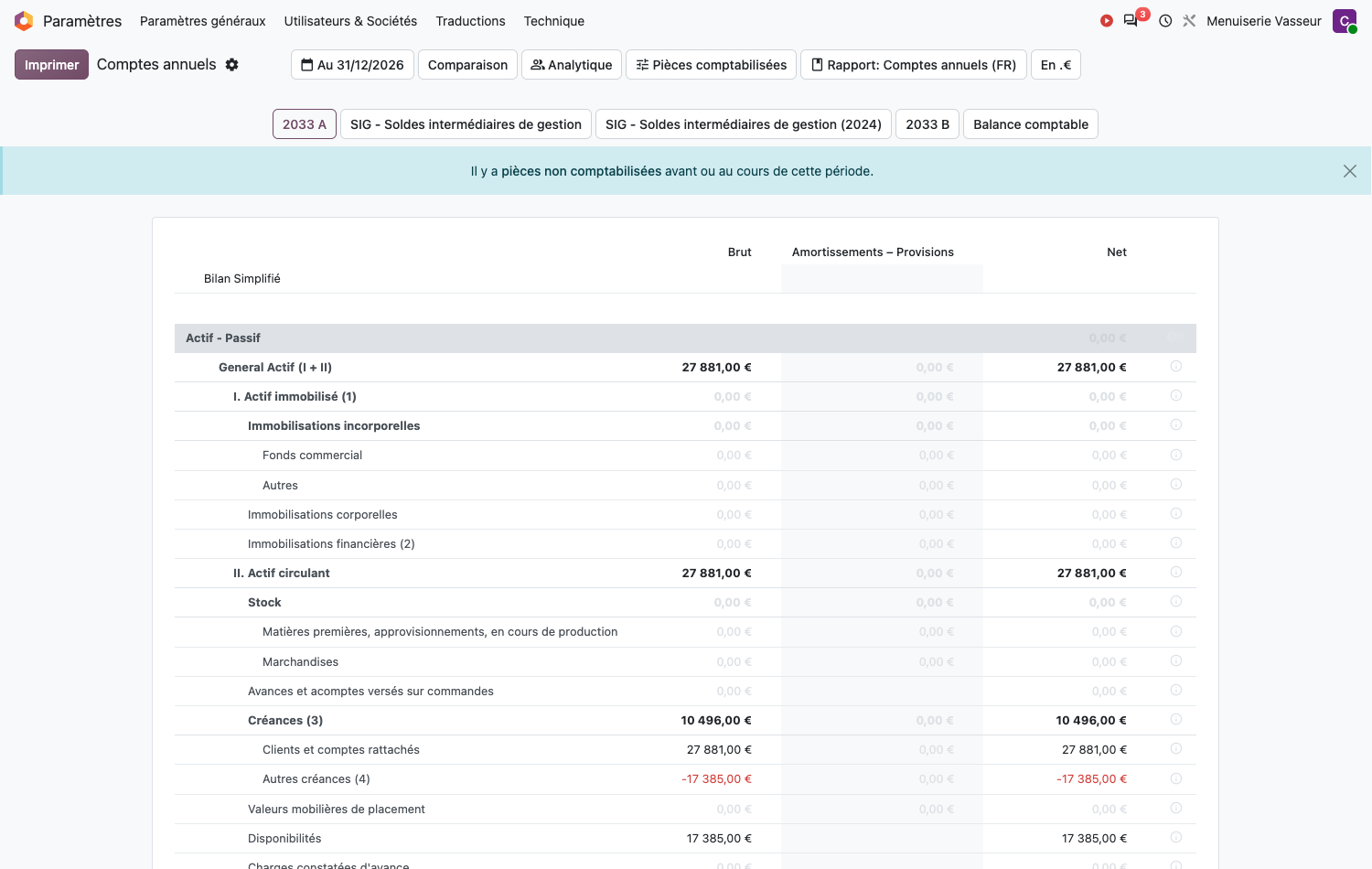1372x869 pixels.
Task: Click the gear icon beside Comptes annuels
Action: tap(232, 65)
